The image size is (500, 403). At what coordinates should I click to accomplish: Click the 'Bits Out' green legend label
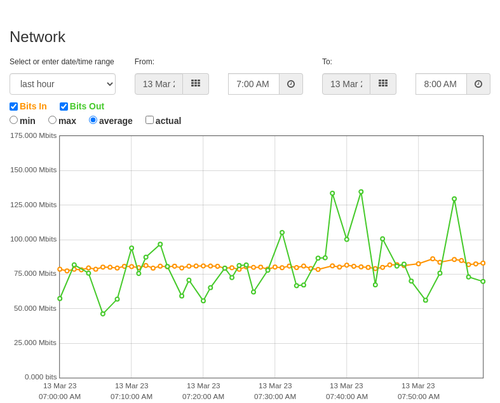pyautogui.click(x=87, y=106)
